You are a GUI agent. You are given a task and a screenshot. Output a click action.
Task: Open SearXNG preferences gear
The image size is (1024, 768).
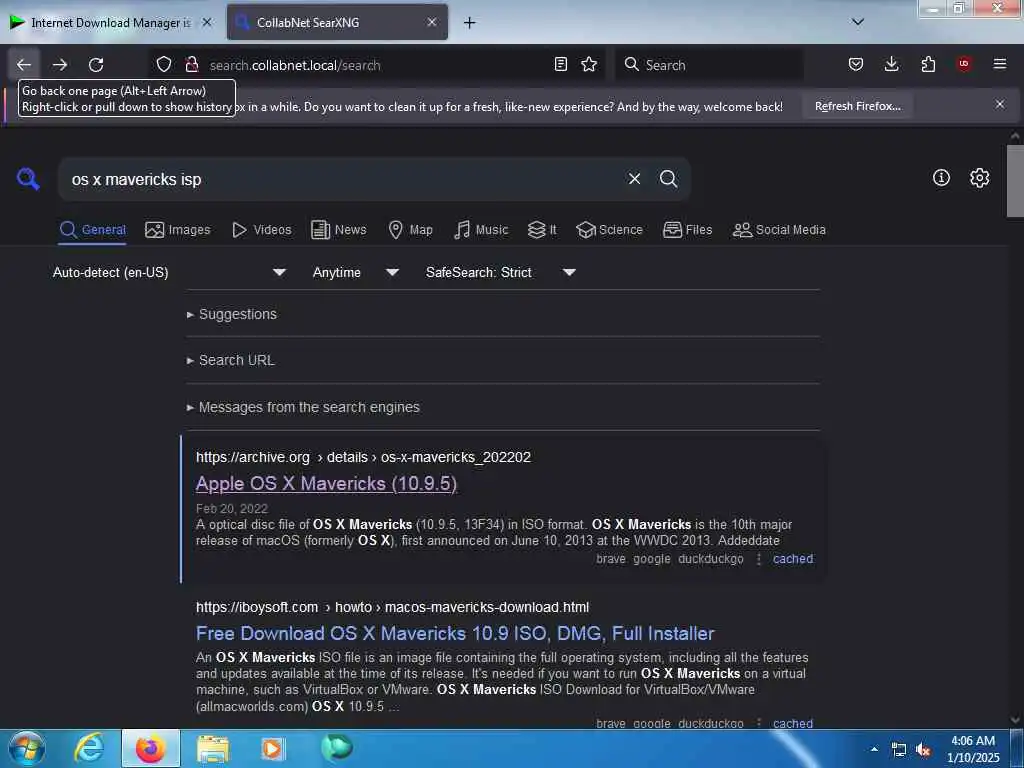[979, 178]
